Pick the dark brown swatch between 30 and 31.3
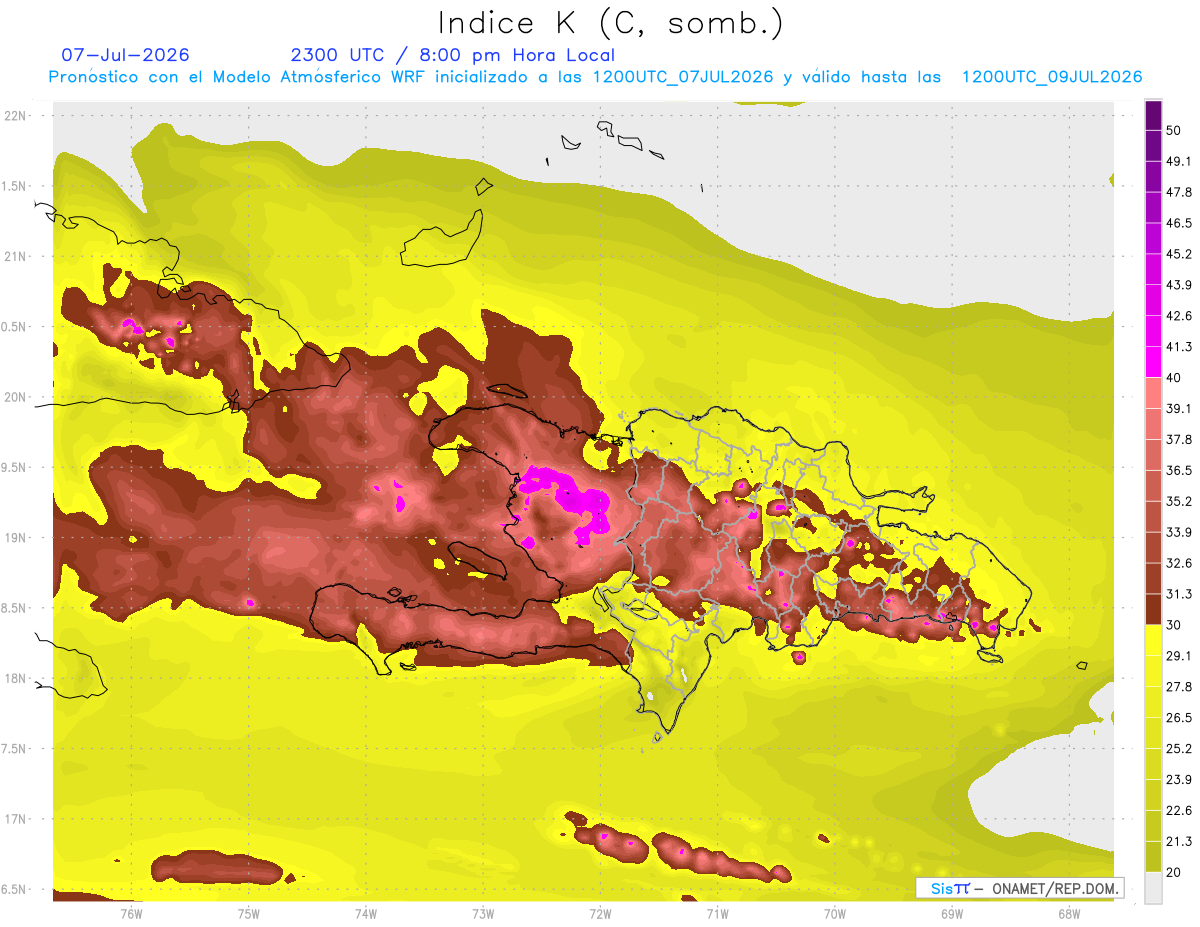Screen dimensions: 1200x927 coord(1154,609)
